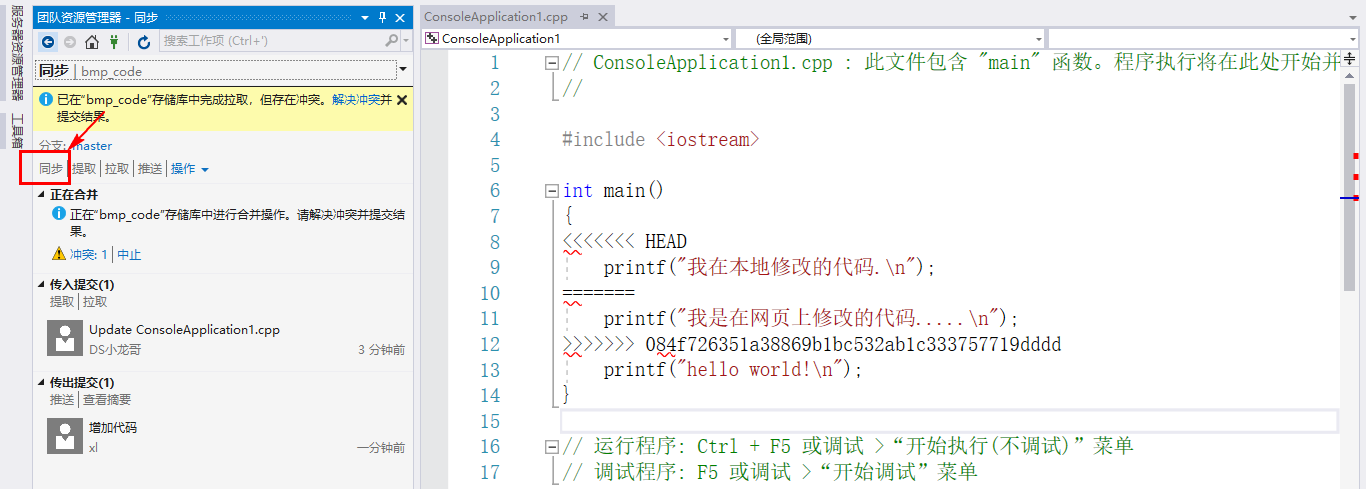Click the greyed forward arrow icon
The width and height of the screenshot is (1366, 489).
click(x=70, y=42)
